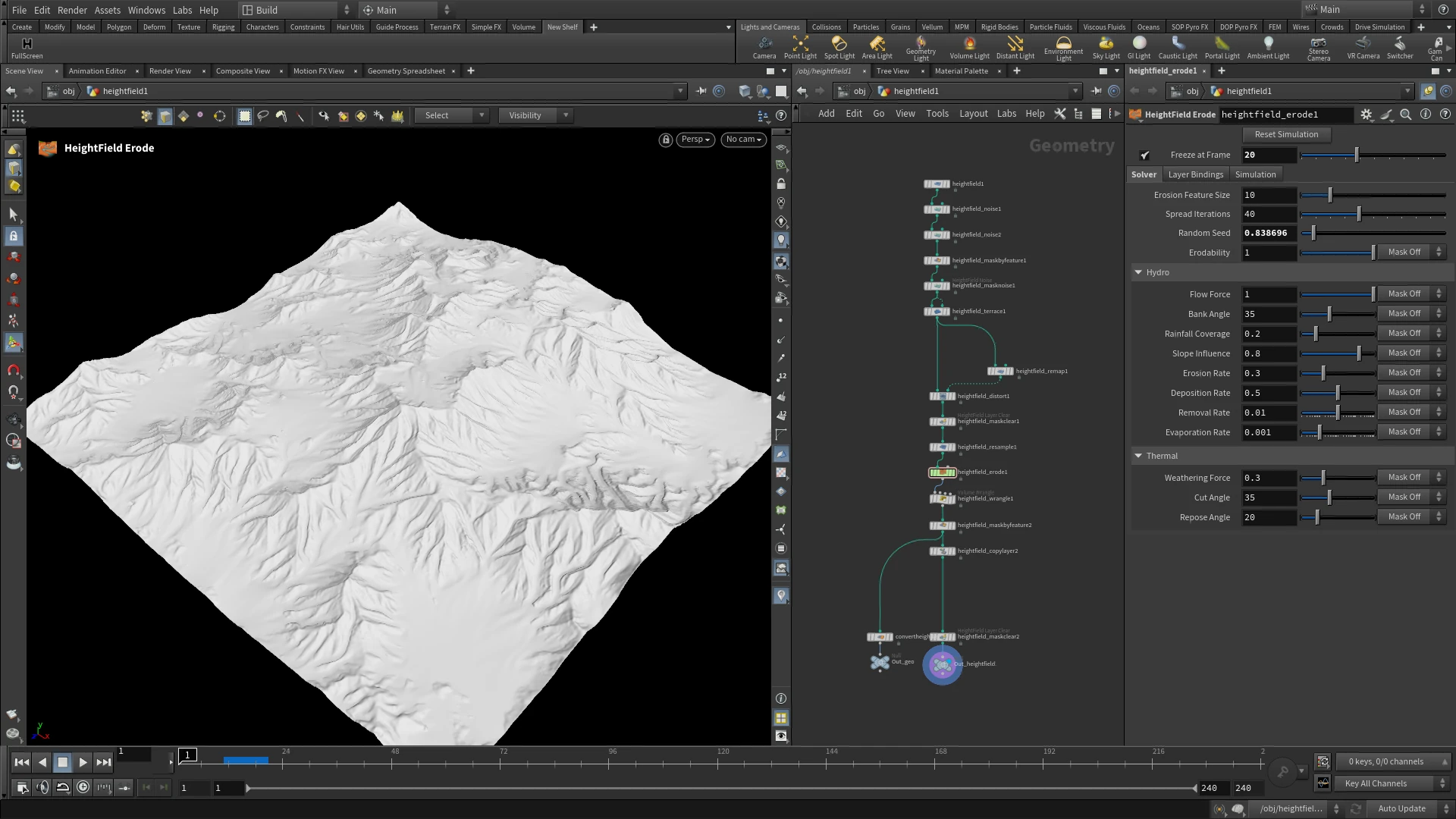Open the Persp viewport dropdown

click(x=695, y=140)
